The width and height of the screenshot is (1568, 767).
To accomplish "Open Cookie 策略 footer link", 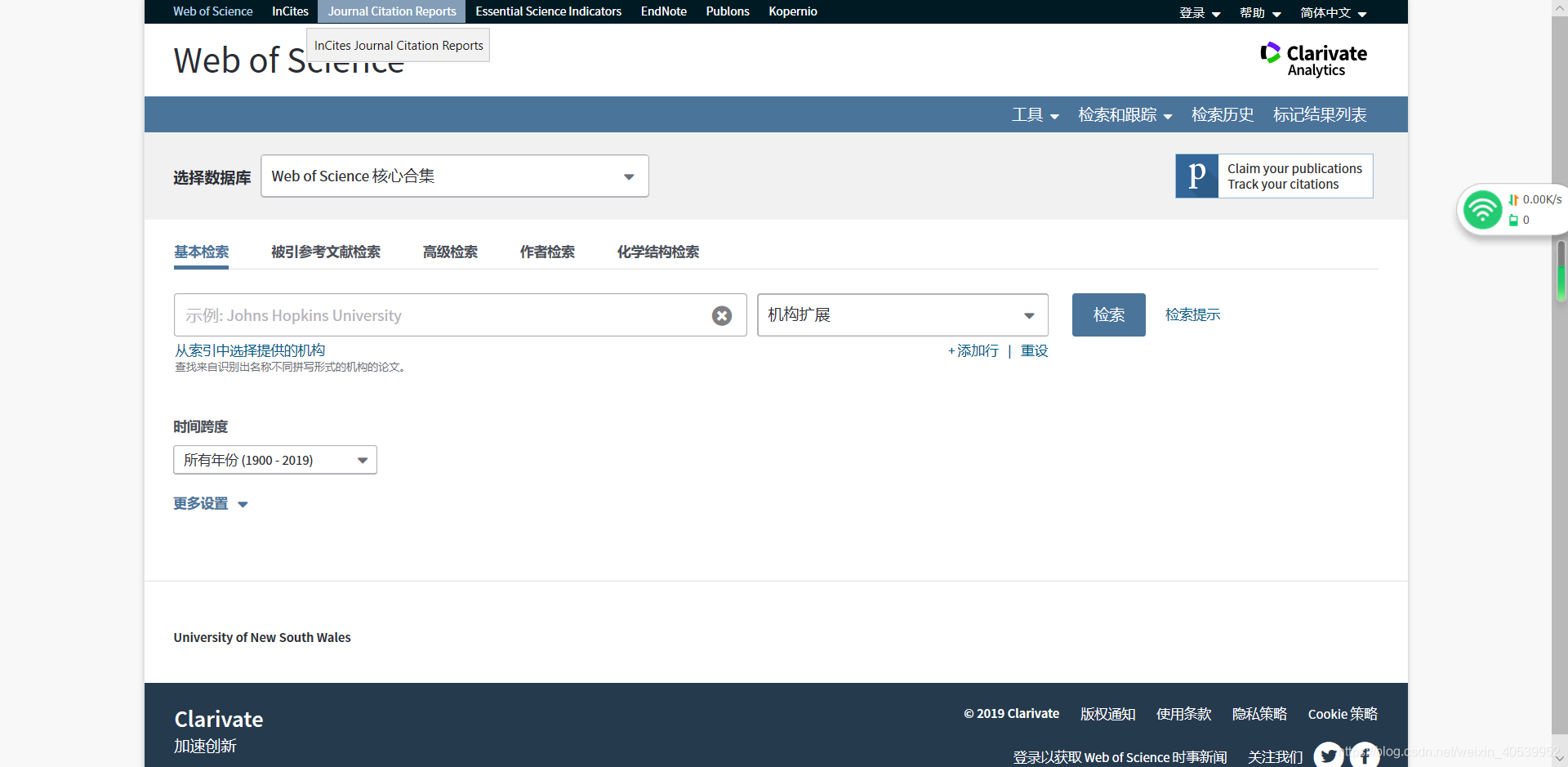I will (x=1343, y=714).
